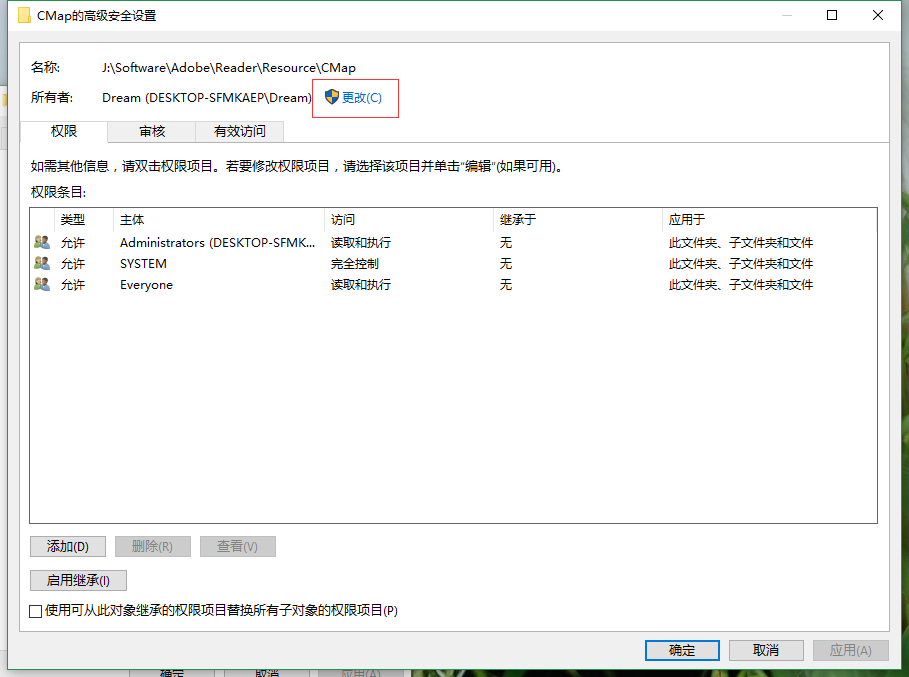Click the 启用继承(I) button
The height and width of the screenshot is (677, 909).
coord(78,580)
